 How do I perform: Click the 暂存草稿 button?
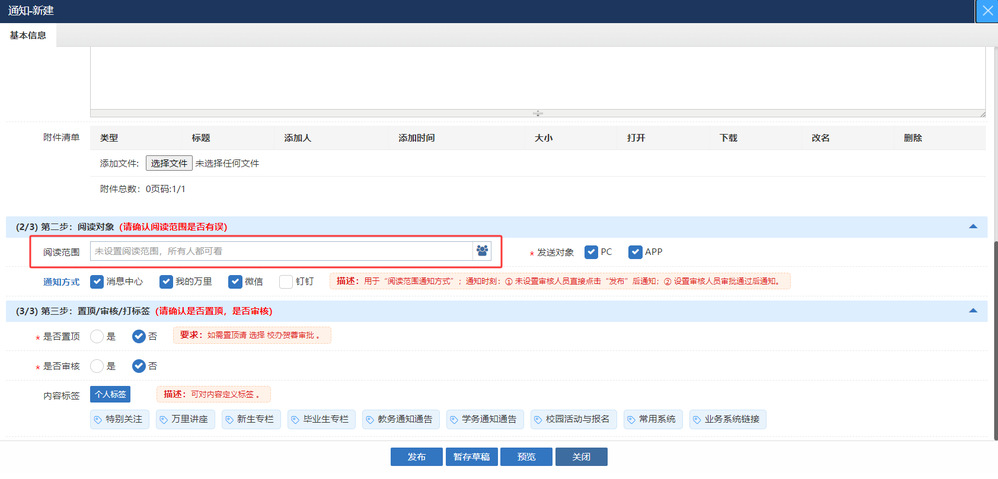(471, 457)
